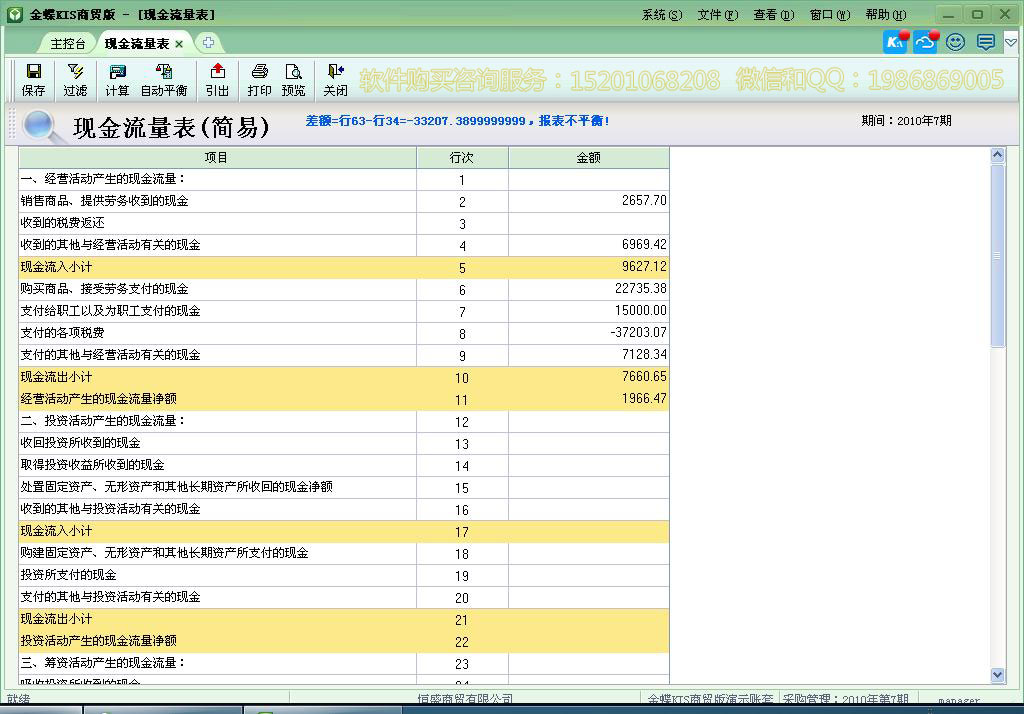Switch to the 主控台 tab
The height and width of the screenshot is (714, 1024).
(x=68, y=44)
